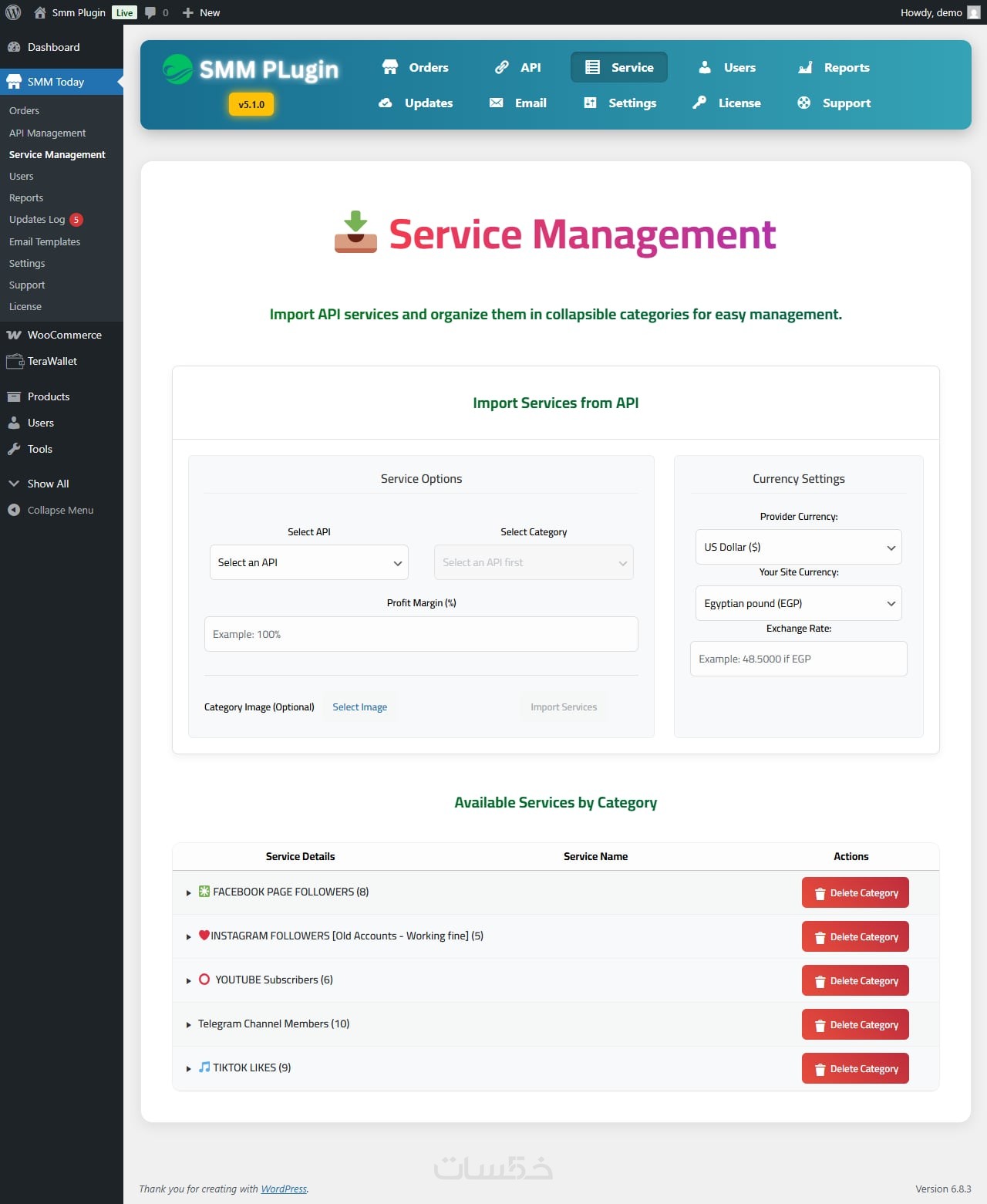This screenshot has height=1204, width=987.
Task: Click the Support lifebuoy icon in plugin header
Action: (803, 103)
